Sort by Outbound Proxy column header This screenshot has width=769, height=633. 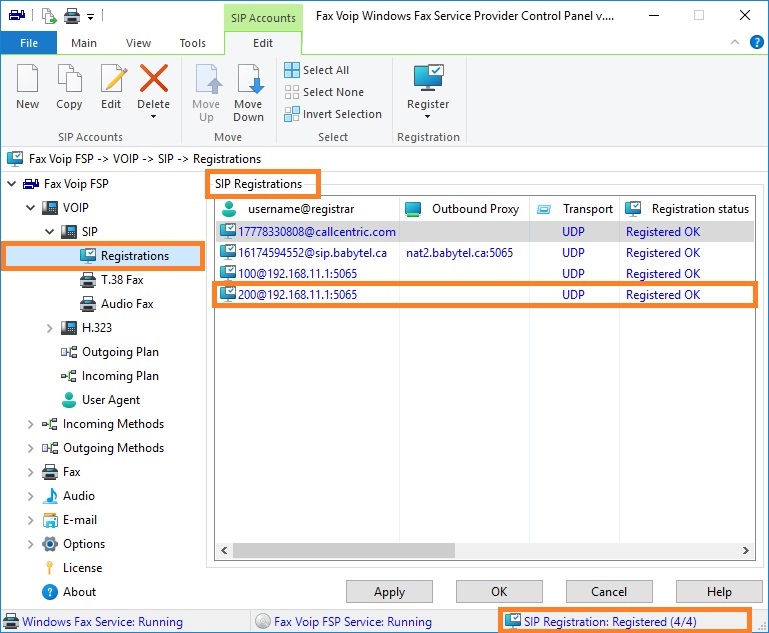point(464,209)
